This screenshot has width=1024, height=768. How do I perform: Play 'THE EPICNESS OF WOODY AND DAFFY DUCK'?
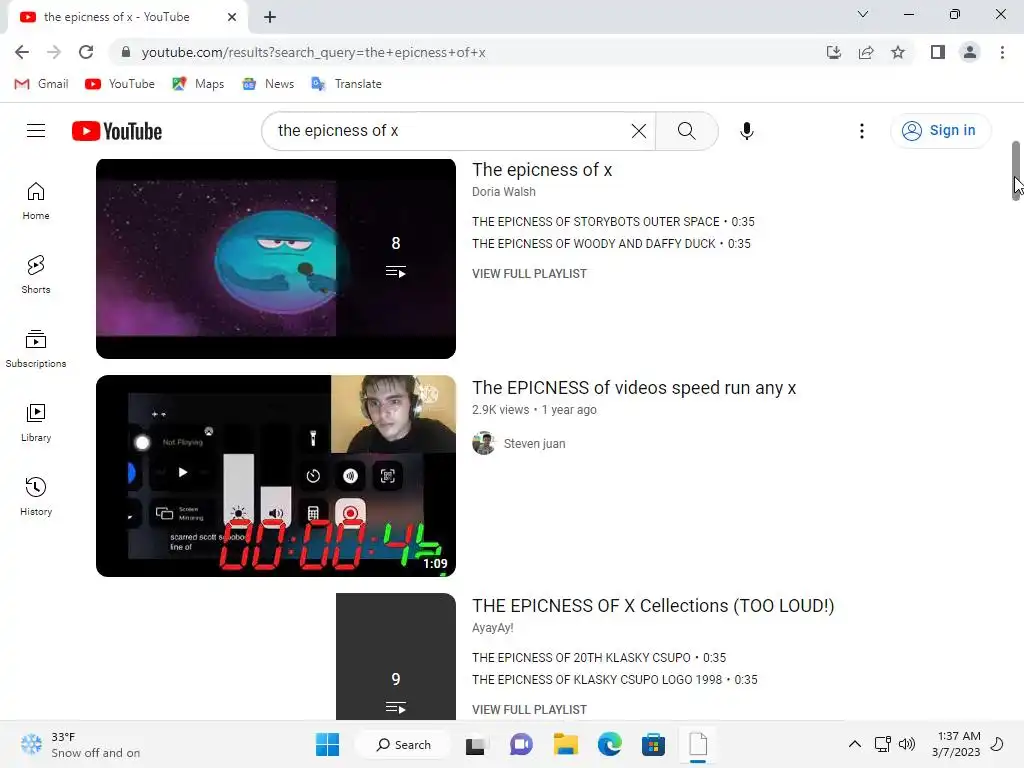point(611,244)
